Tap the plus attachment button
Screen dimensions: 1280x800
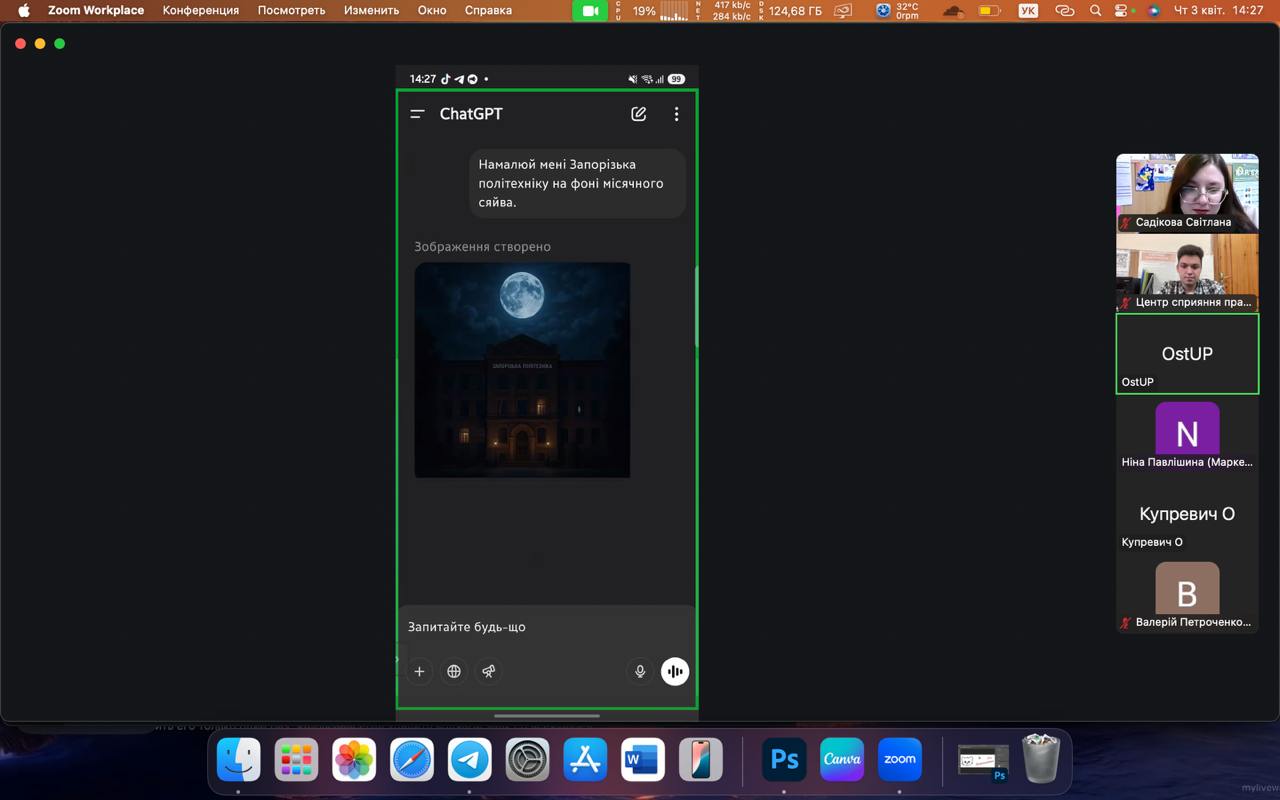pyautogui.click(x=420, y=671)
